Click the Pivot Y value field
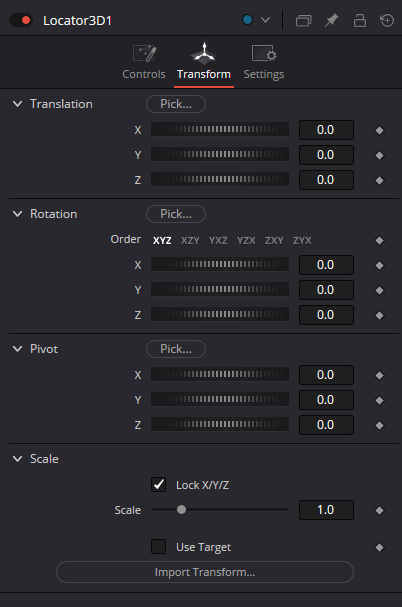Image resolution: width=402 pixels, height=607 pixels. pos(326,400)
